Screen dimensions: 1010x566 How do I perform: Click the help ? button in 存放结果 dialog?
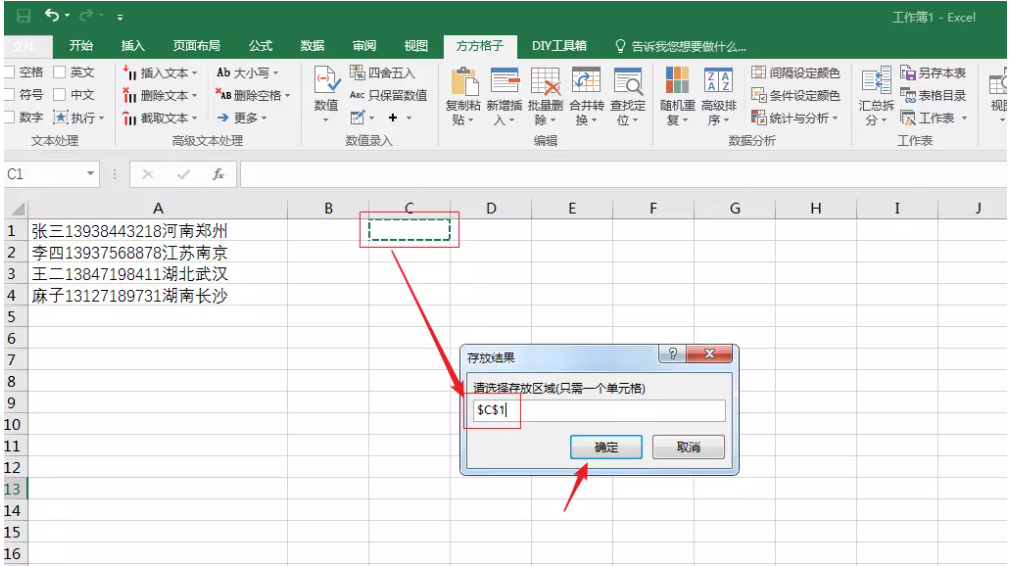[672, 354]
